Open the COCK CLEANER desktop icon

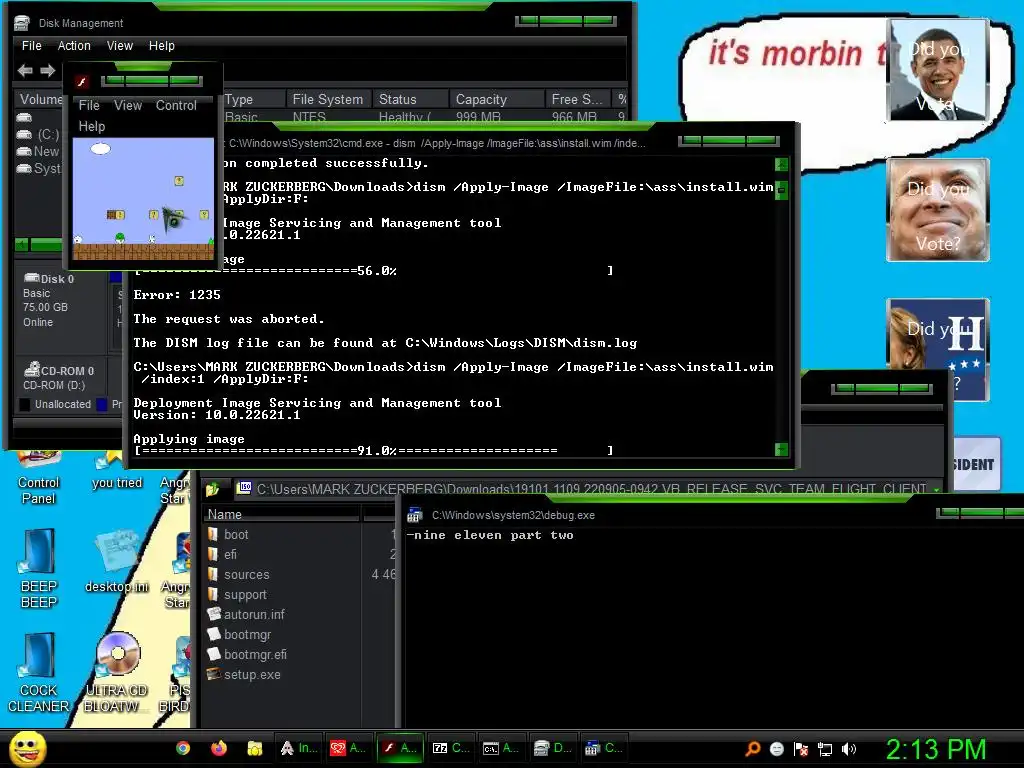click(39, 673)
